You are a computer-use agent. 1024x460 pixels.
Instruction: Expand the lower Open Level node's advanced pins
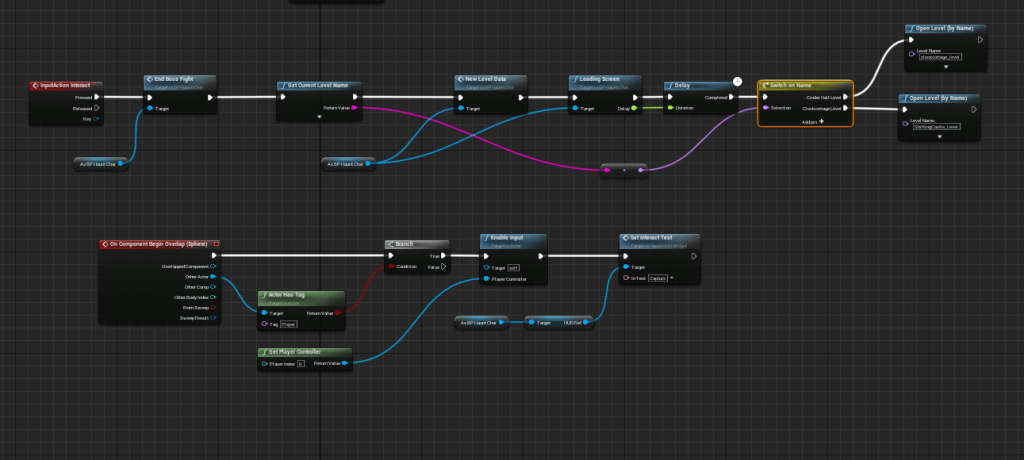click(x=941, y=136)
